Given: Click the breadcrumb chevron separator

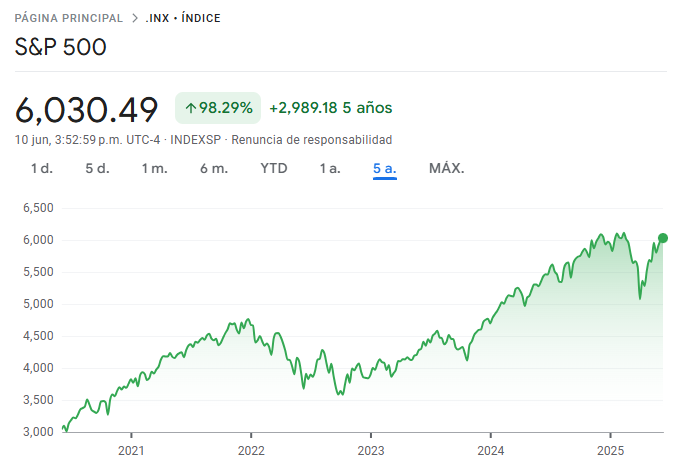Looking at the screenshot, I should click(x=133, y=18).
